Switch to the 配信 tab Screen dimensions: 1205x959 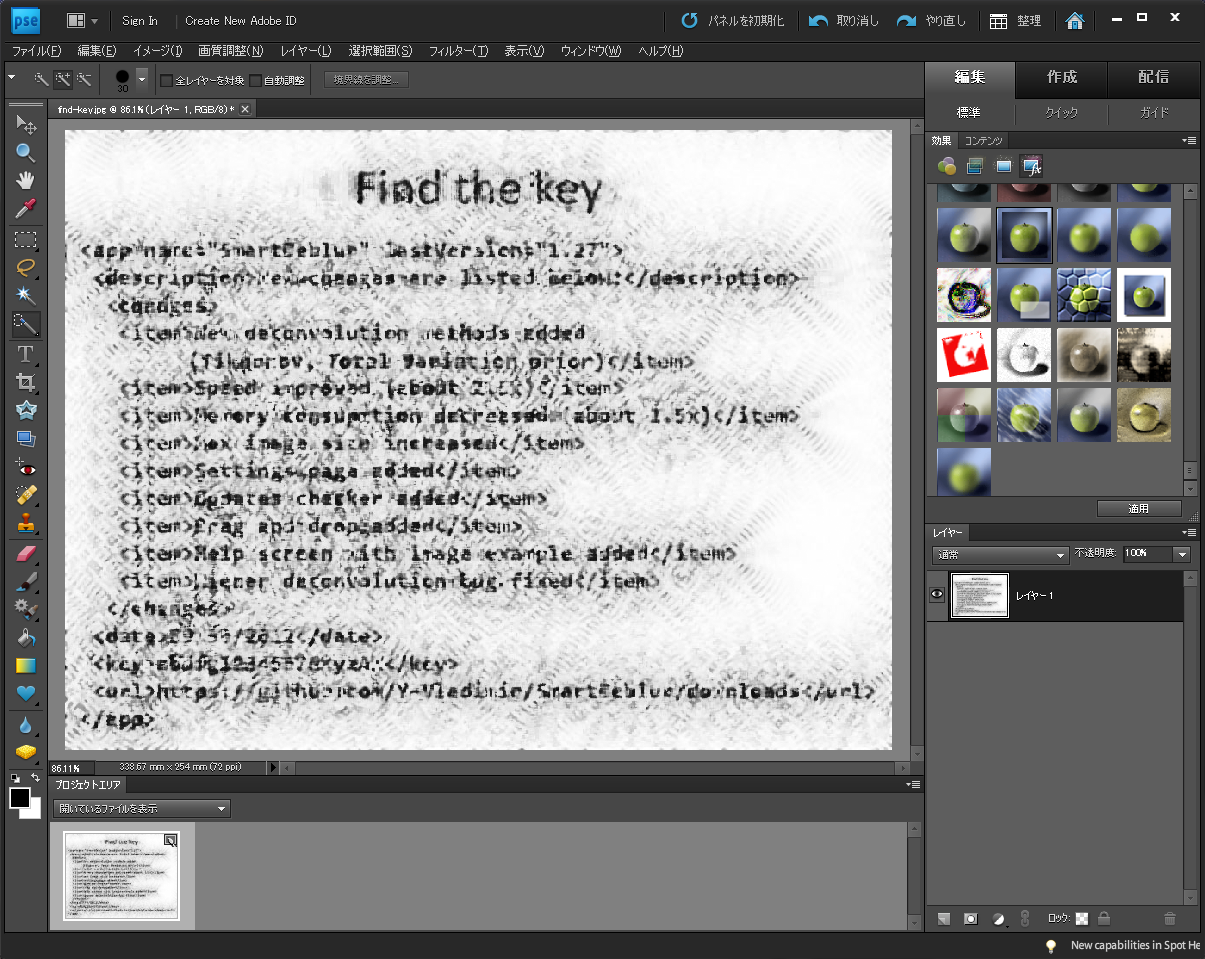point(1153,78)
